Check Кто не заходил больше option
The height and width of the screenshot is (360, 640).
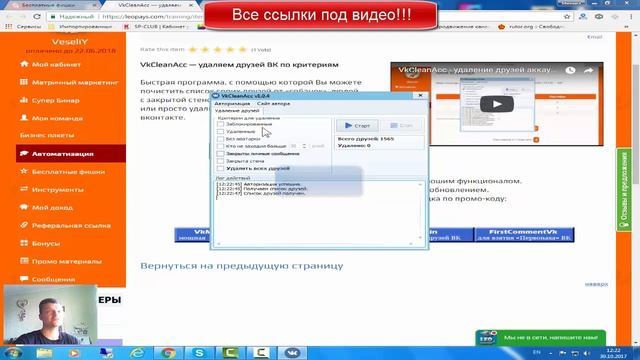coord(220,146)
